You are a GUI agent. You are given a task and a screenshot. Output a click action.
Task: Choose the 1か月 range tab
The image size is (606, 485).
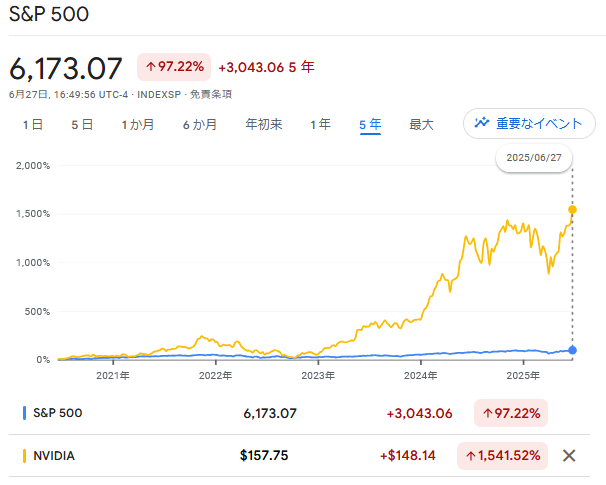(138, 124)
